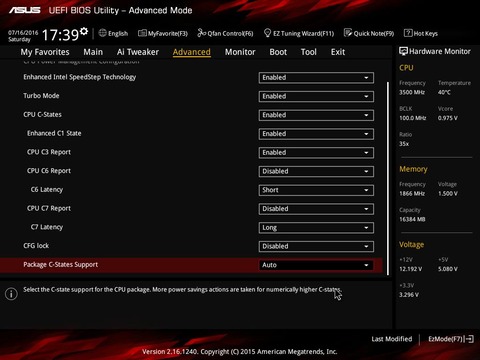Screen dimensions: 480x360
Task: Click the +3.3V 3.296 V reading
Action: [x=409, y=295]
